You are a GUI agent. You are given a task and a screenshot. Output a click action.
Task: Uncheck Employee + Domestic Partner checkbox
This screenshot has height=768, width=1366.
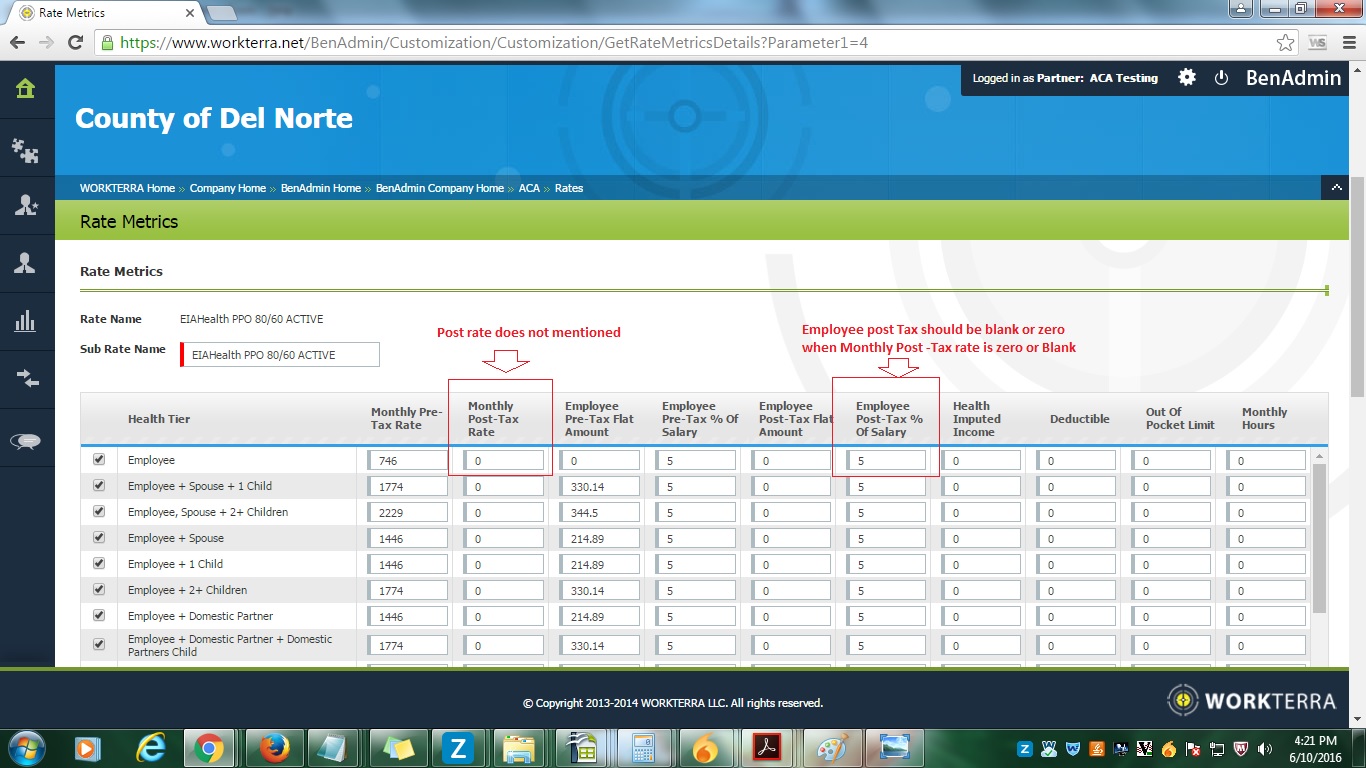(x=98, y=616)
